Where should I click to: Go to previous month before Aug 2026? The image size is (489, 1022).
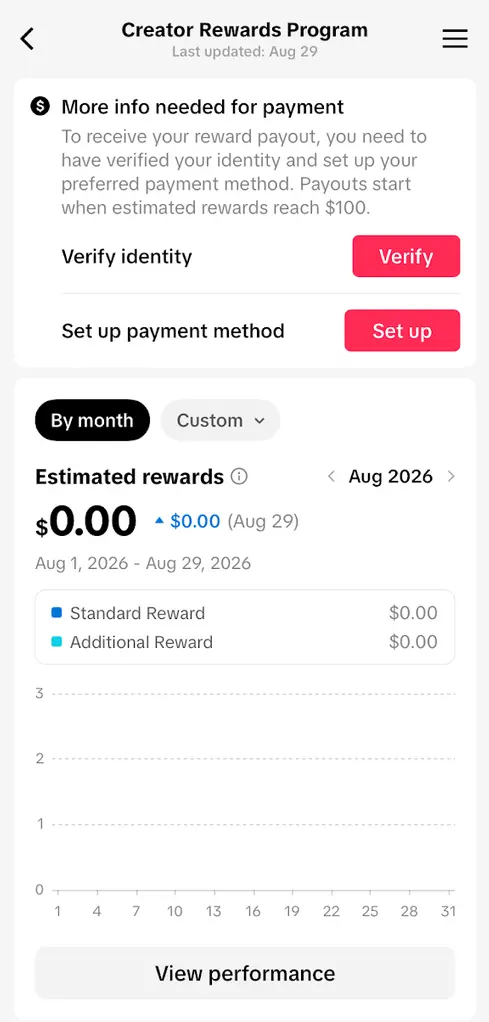point(331,476)
